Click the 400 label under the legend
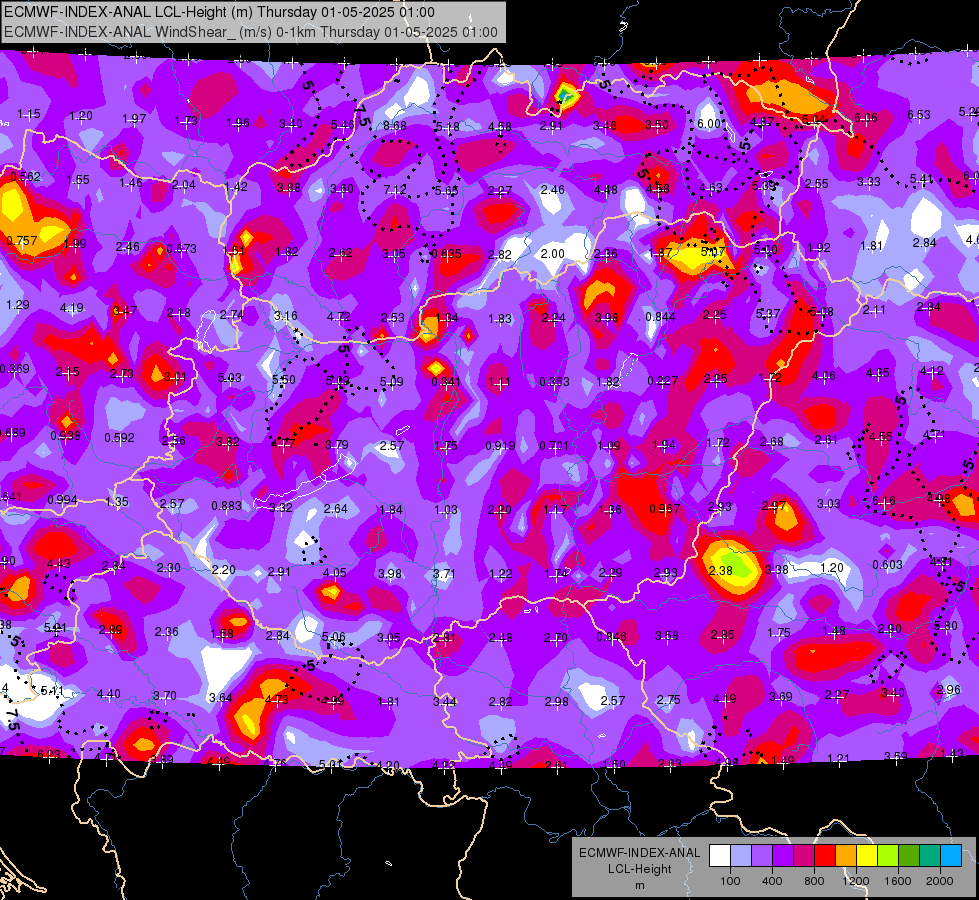This screenshot has height=900, width=979. pyautogui.click(x=772, y=881)
